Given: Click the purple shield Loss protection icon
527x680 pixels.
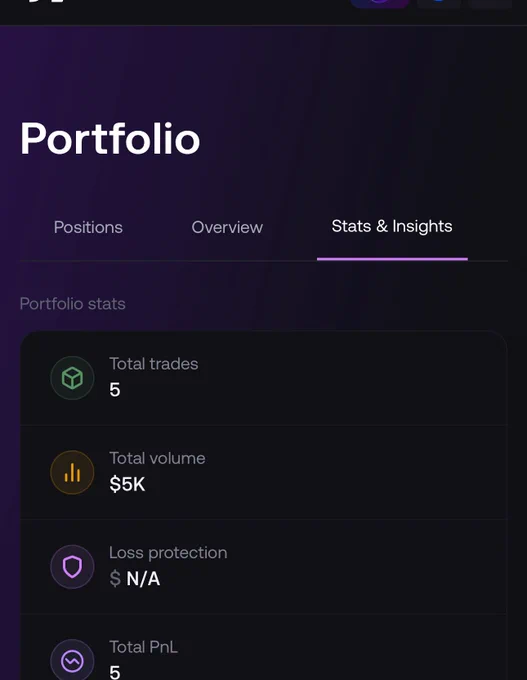Looking at the screenshot, I should [72, 567].
